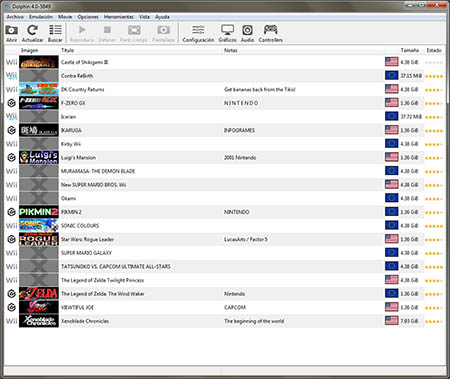Select New SUPER MARIO BROS. Wii title

coord(93,185)
